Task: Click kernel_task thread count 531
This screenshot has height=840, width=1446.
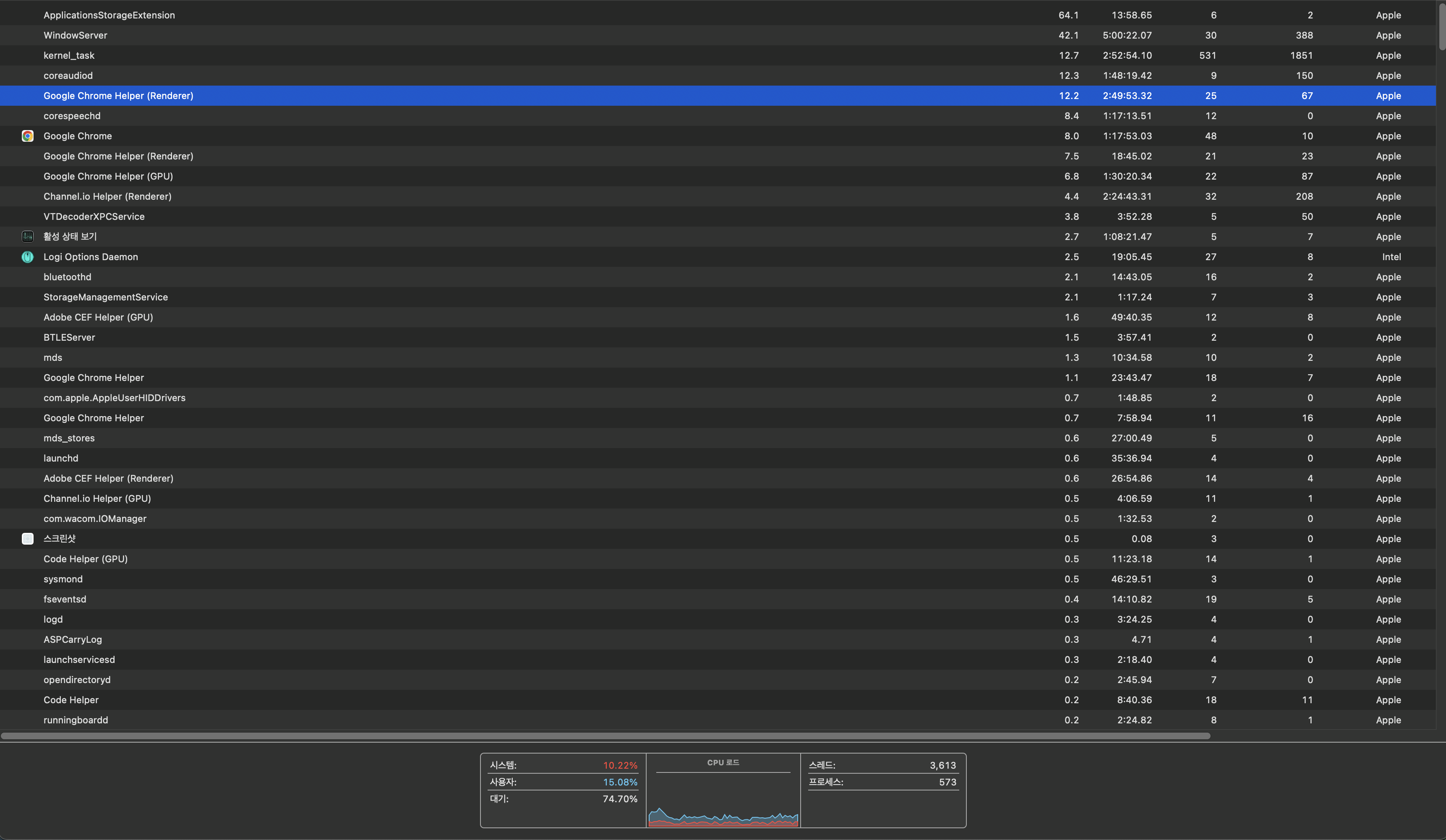Action: [1207, 56]
